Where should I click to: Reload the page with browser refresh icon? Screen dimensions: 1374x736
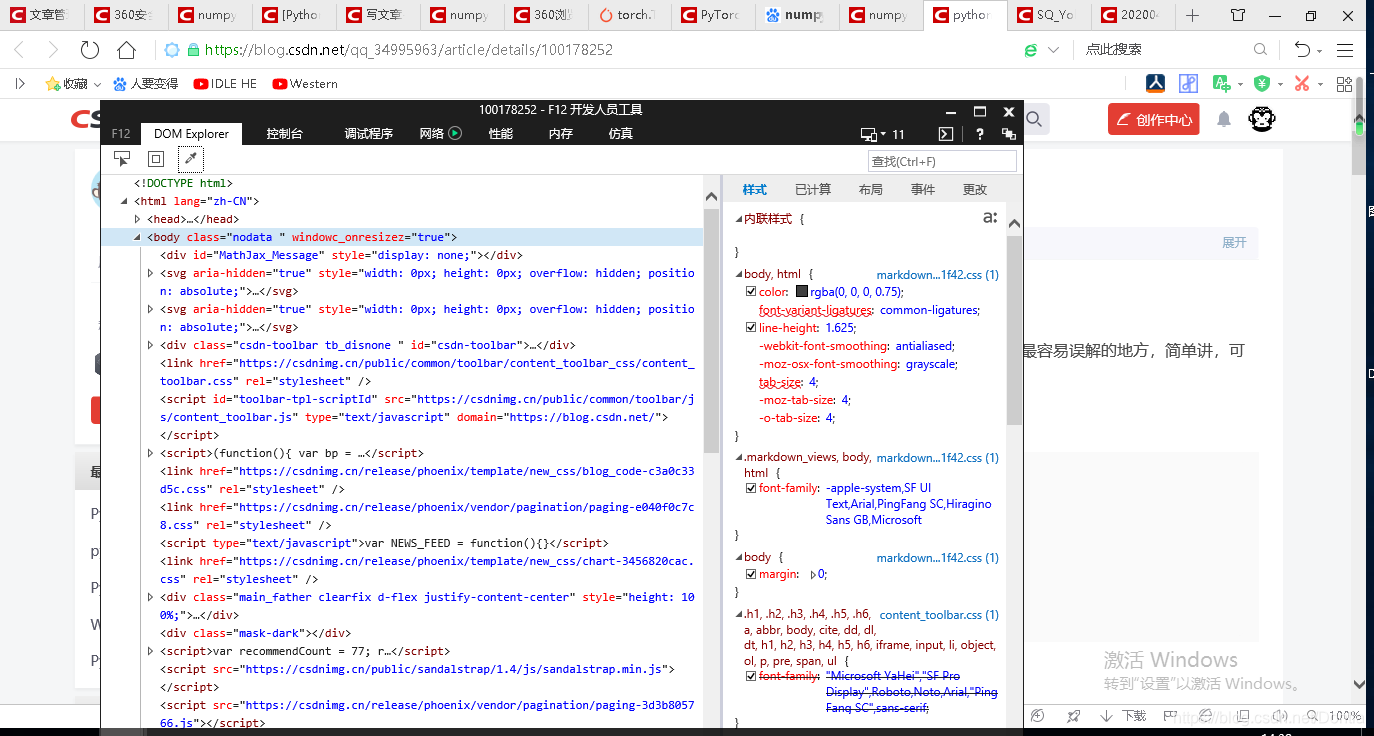click(90, 49)
